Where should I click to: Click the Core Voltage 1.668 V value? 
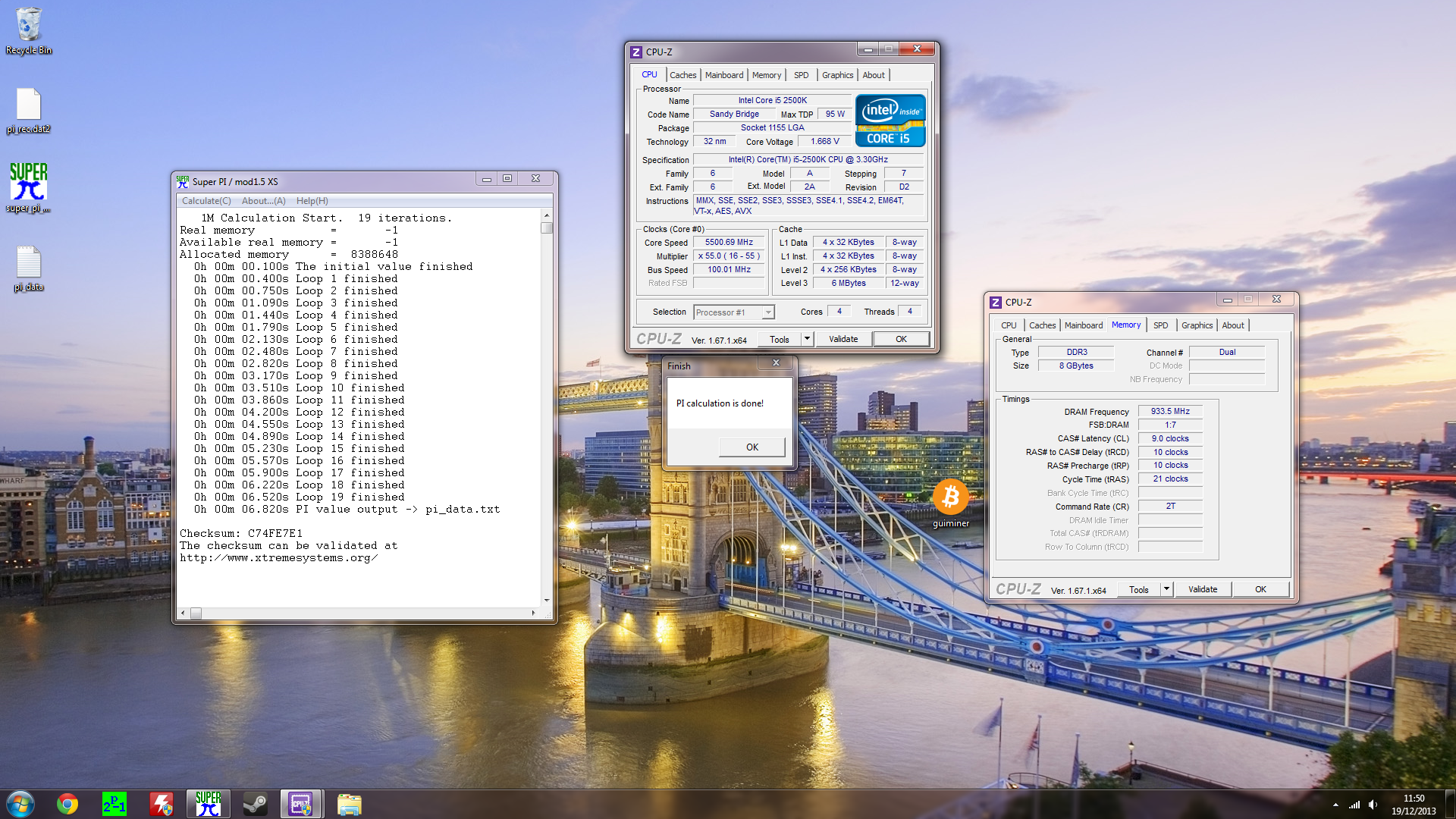[824, 142]
